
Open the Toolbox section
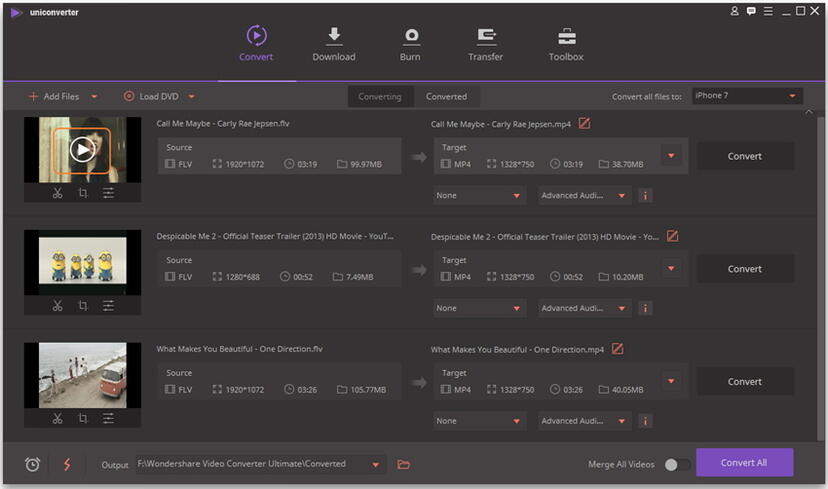[x=566, y=44]
